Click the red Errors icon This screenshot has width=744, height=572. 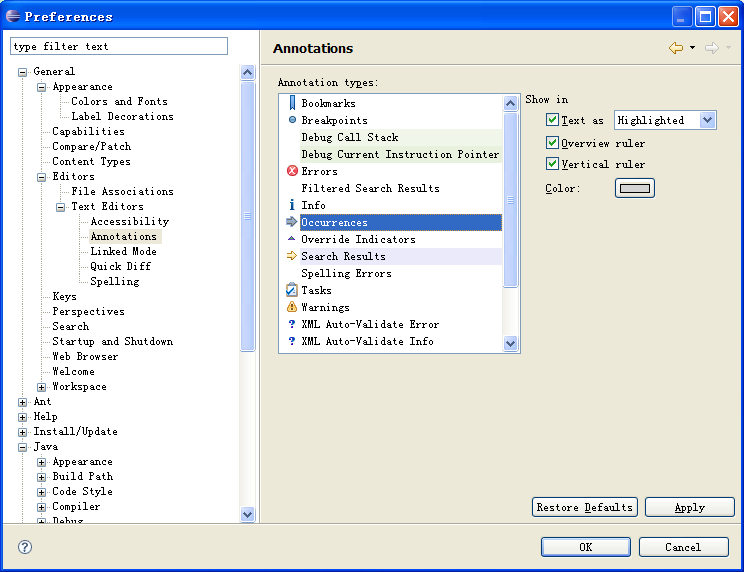(x=292, y=171)
